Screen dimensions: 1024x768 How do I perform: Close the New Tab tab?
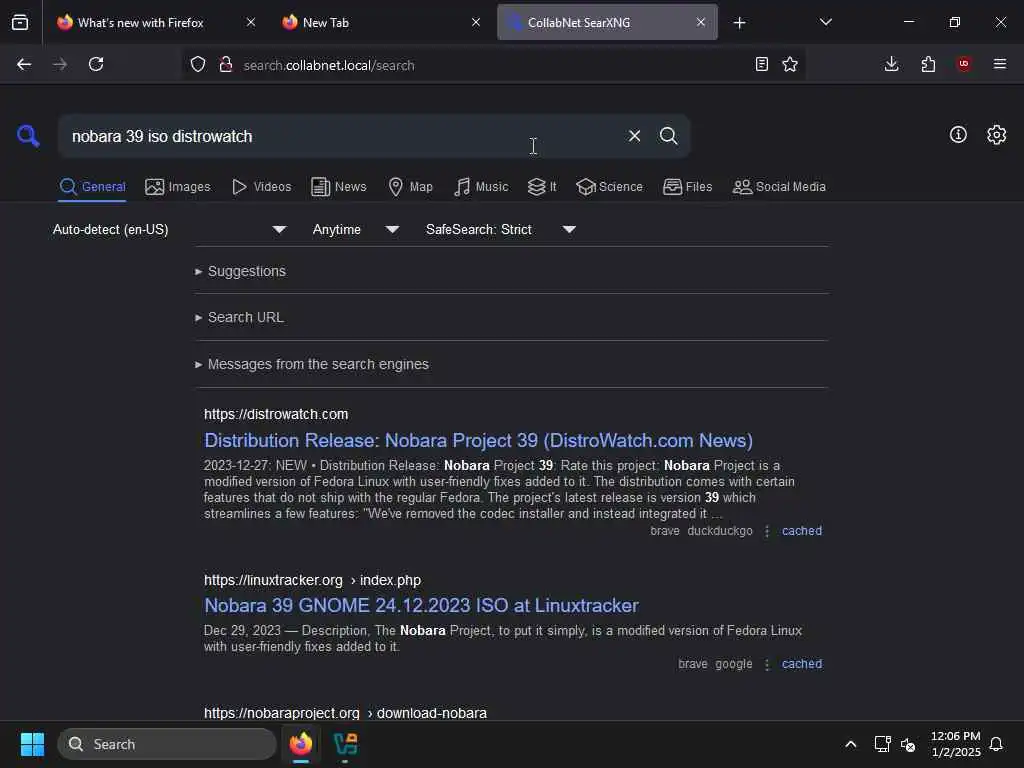point(476,22)
